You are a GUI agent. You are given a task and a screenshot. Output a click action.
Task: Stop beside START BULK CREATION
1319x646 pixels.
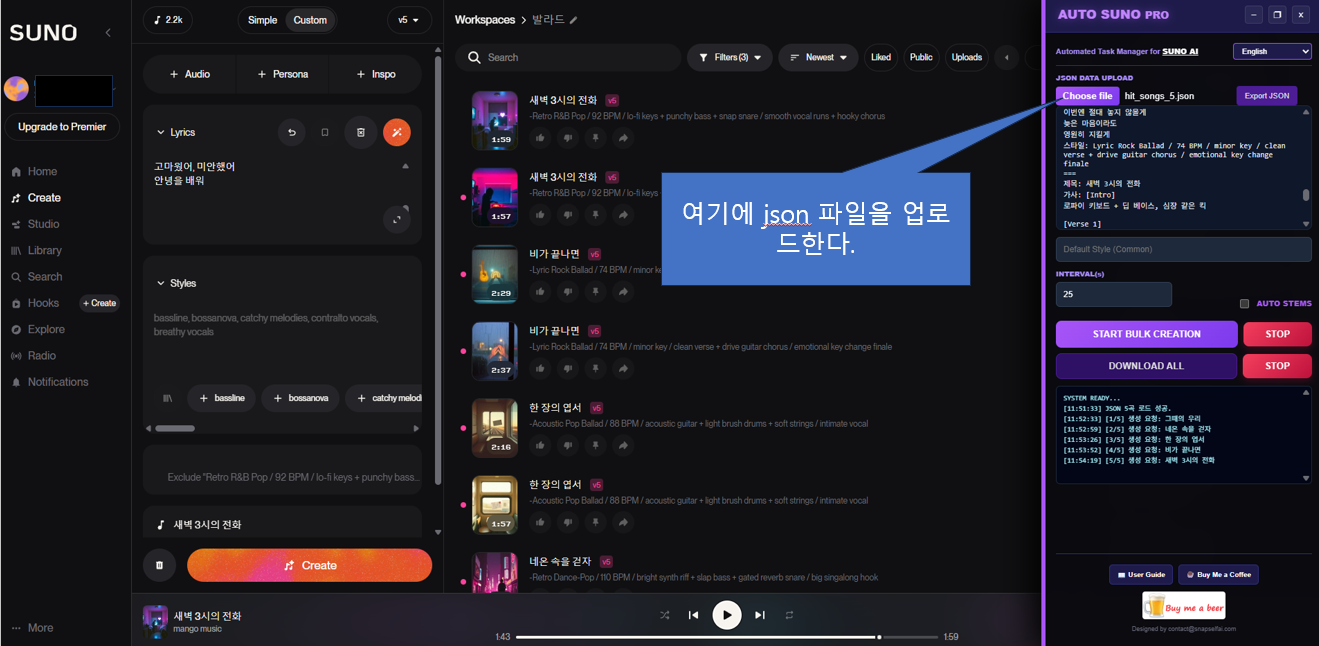[x=1277, y=334]
